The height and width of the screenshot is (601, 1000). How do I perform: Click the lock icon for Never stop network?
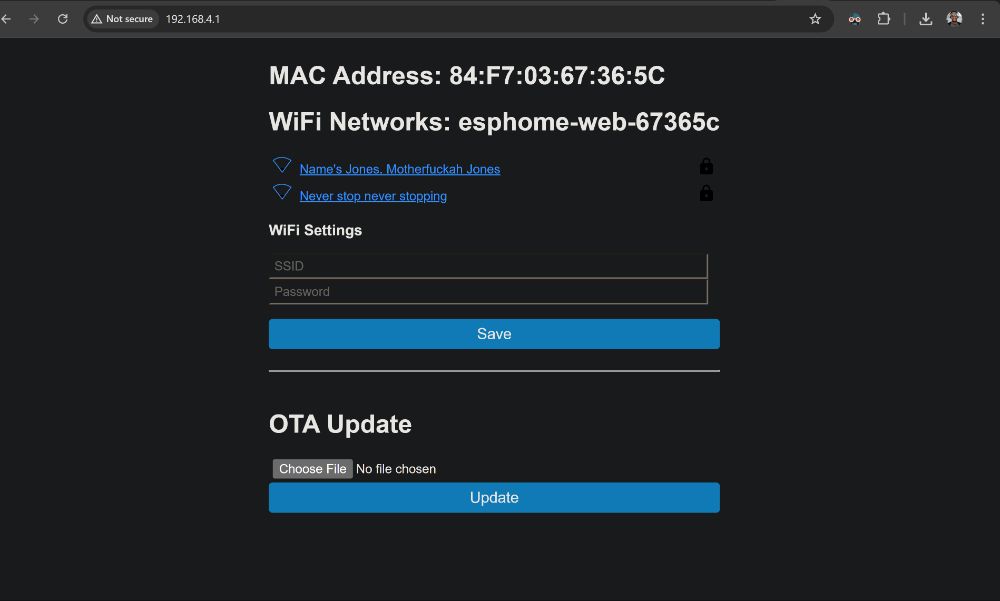click(706, 193)
